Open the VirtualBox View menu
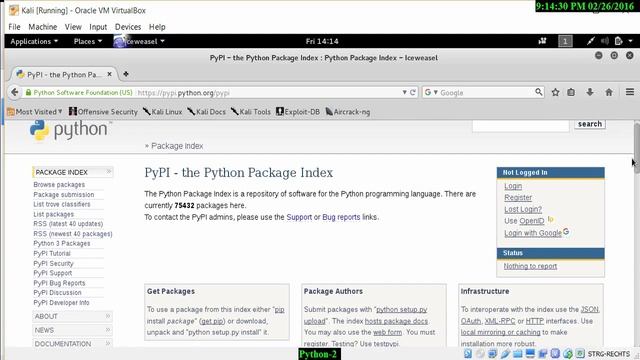Viewport: 640px width, 360px height. pyautogui.click(x=73, y=27)
